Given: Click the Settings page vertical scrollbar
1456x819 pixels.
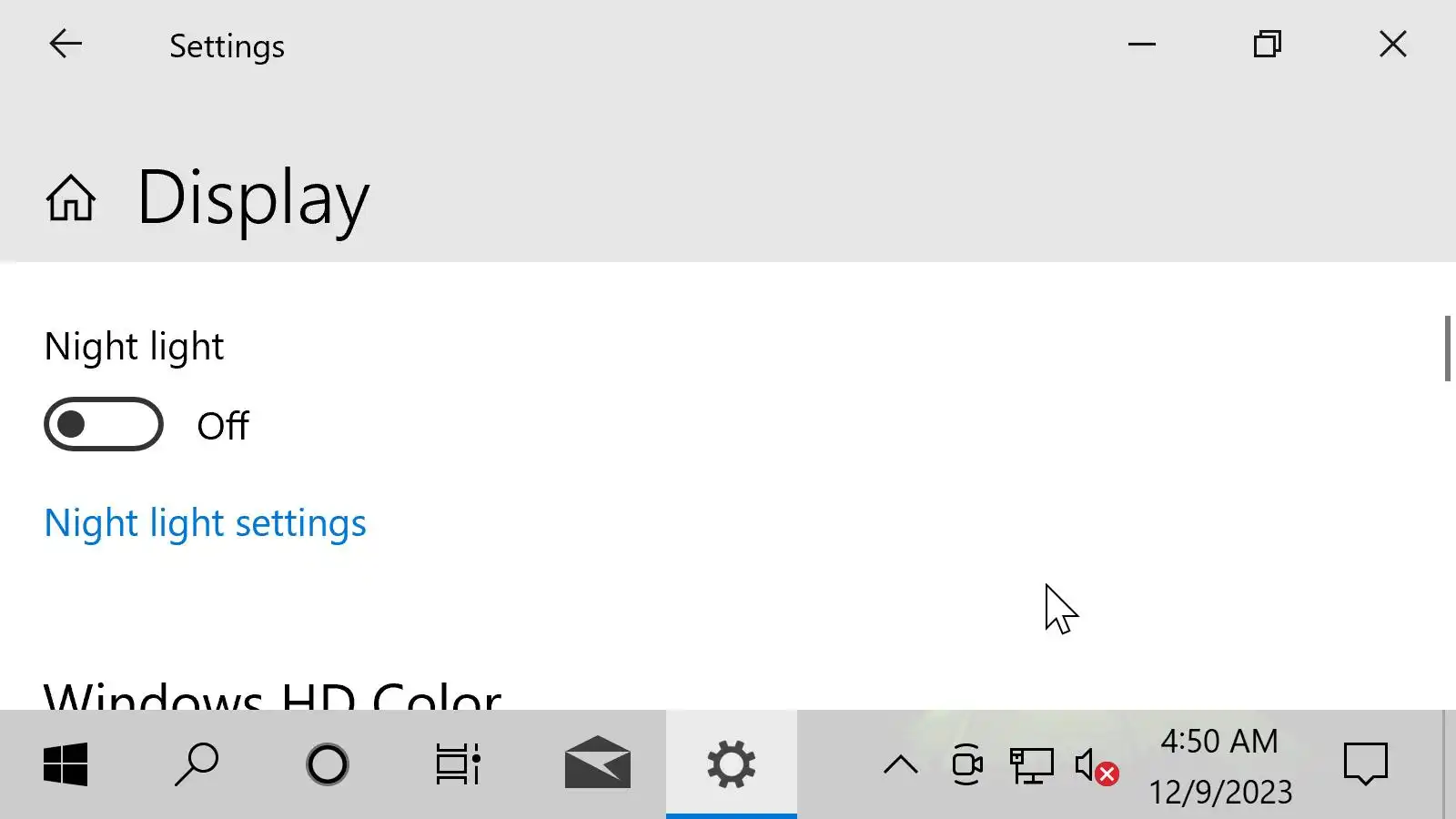Looking at the screenshot, I should tap(1447, 349).
